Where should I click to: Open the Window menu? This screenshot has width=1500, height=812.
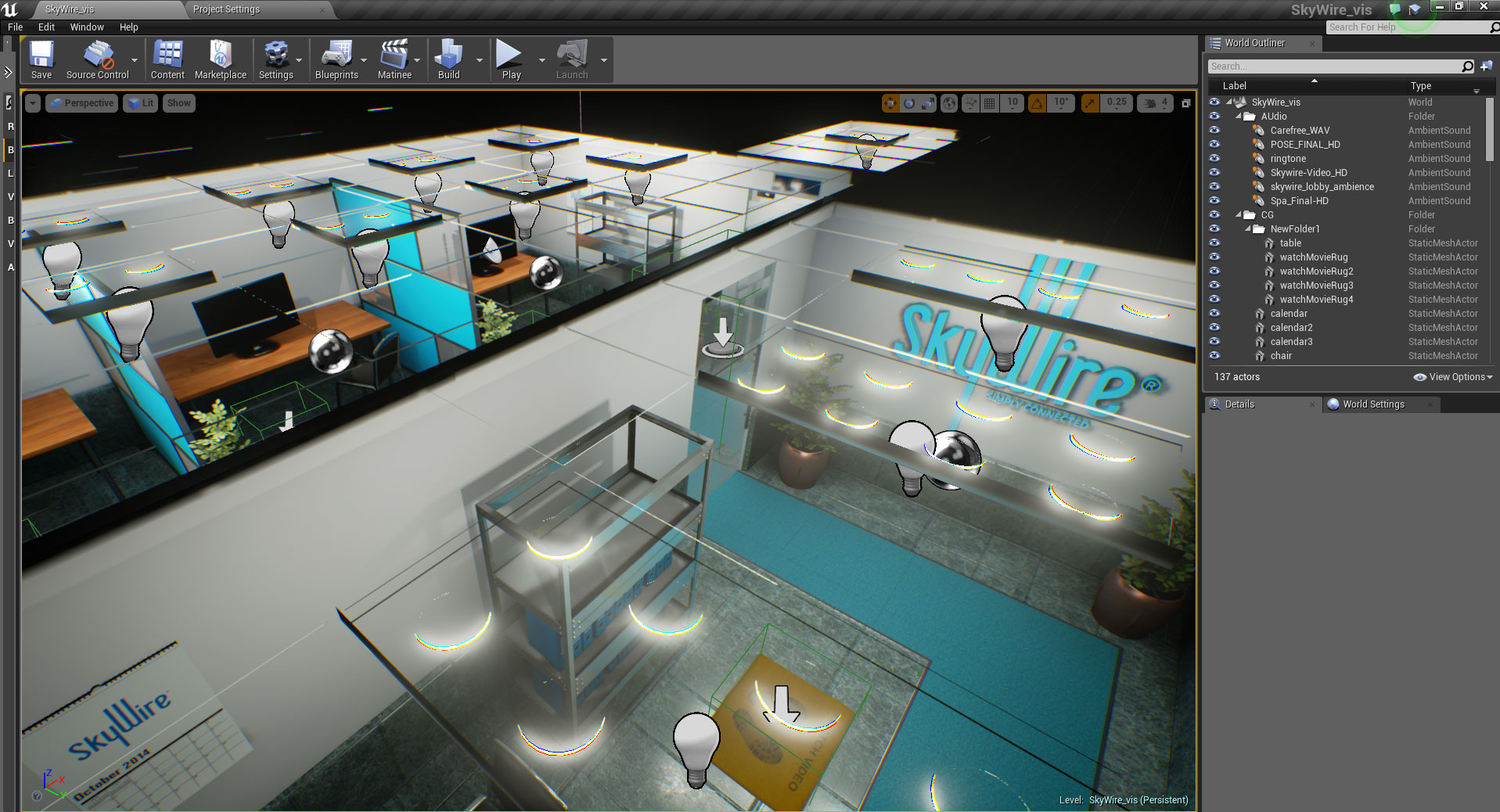coord(87,27)
